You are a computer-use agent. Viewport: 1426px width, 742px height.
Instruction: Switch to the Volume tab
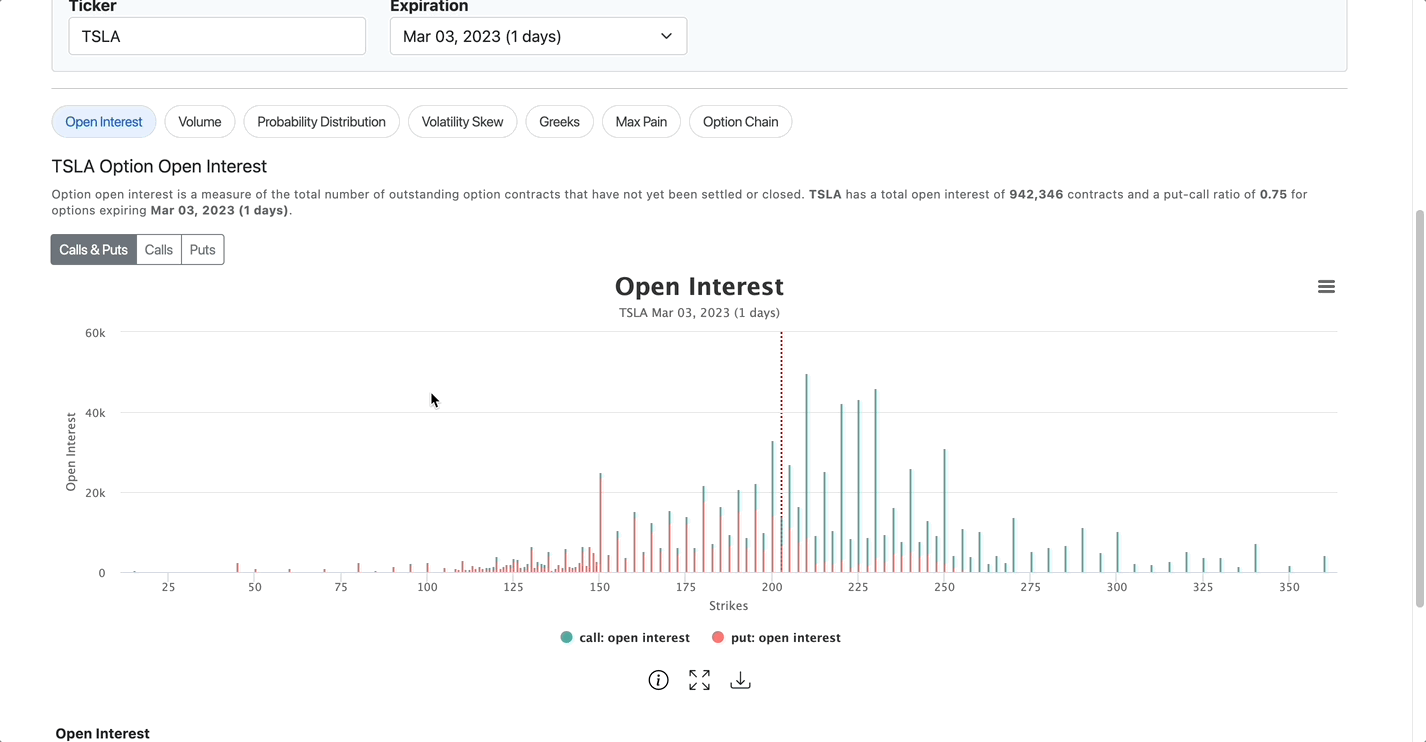click(x=199, y=121)
